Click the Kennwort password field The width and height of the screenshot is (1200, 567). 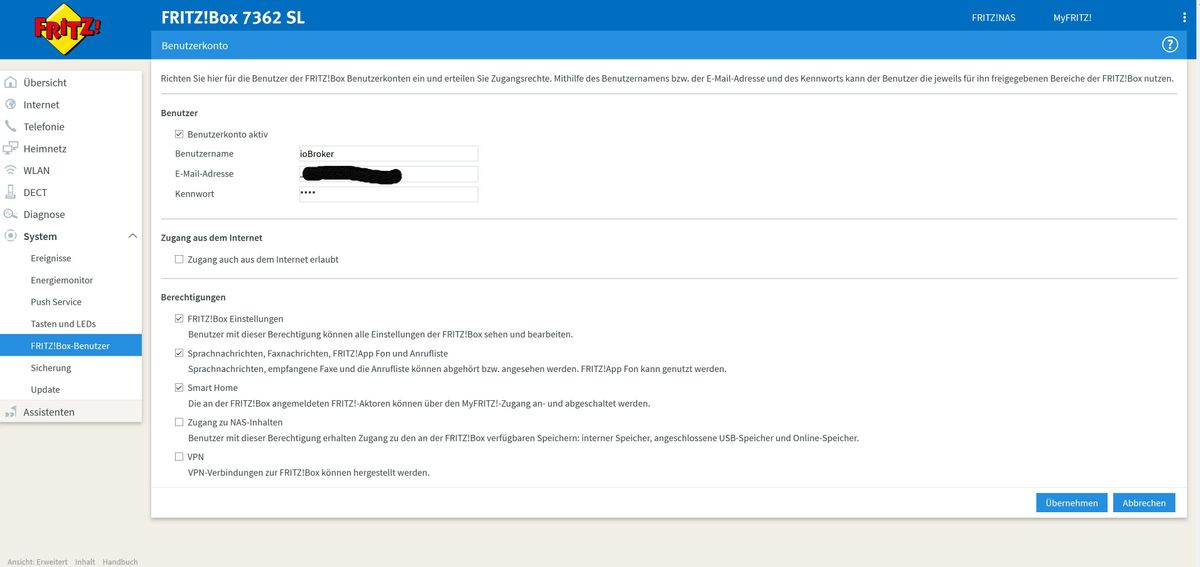click(388, 194)
